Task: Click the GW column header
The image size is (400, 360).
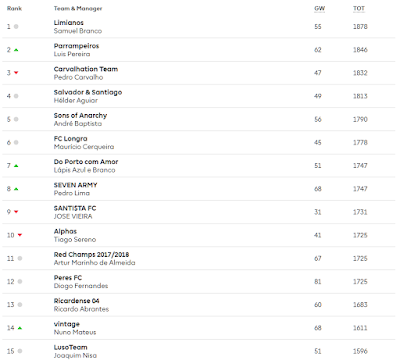Action: click(319, 9)
